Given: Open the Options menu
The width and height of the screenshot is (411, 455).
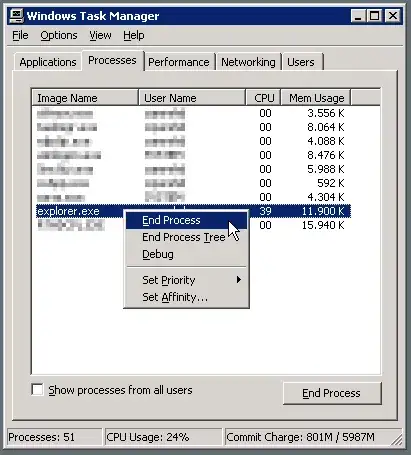Looking at the screenshot, I should (59, 35).
